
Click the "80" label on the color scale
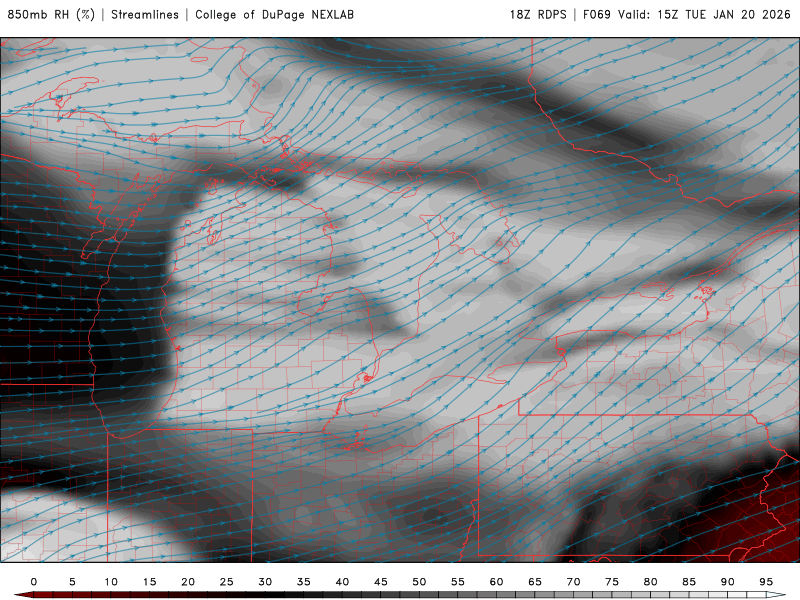tap(651, 582)
